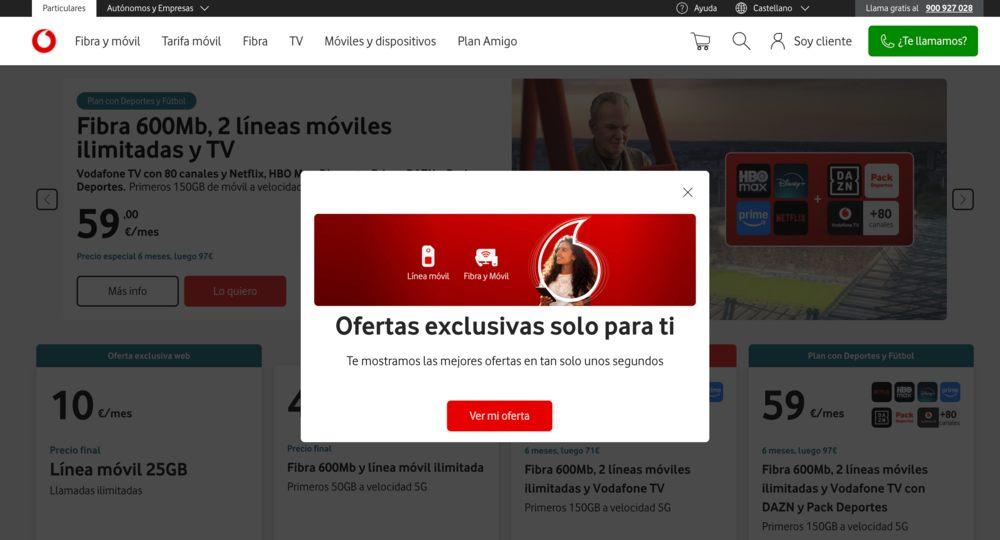This screenshot has width=1000, height=540.
Task: Close the Ofertas exclusivas popup
Action: (688, 192)
